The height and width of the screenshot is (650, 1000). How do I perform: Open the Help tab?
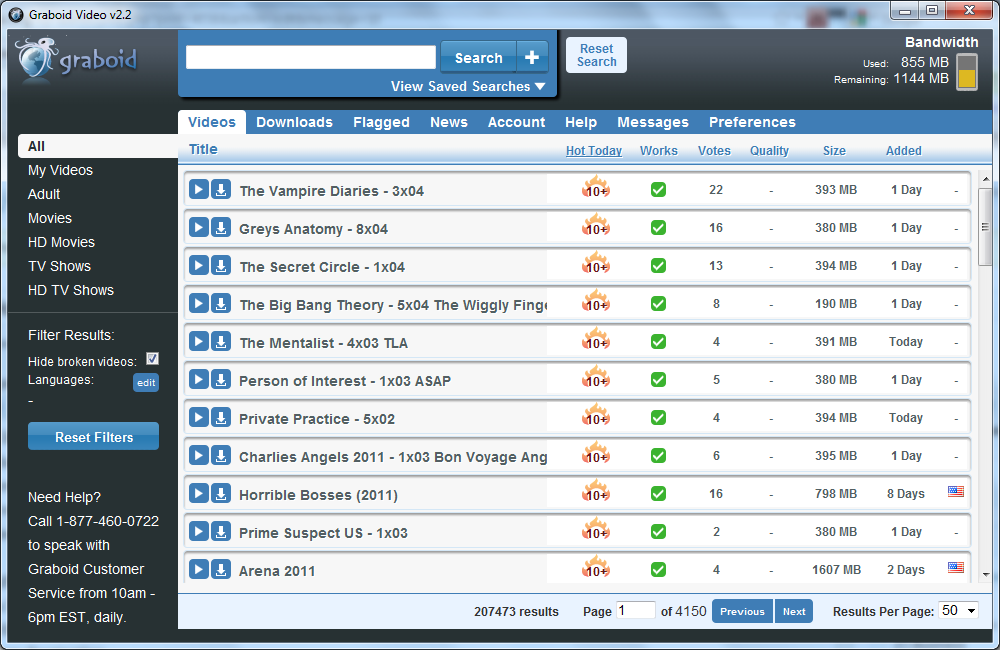point(581,122)
